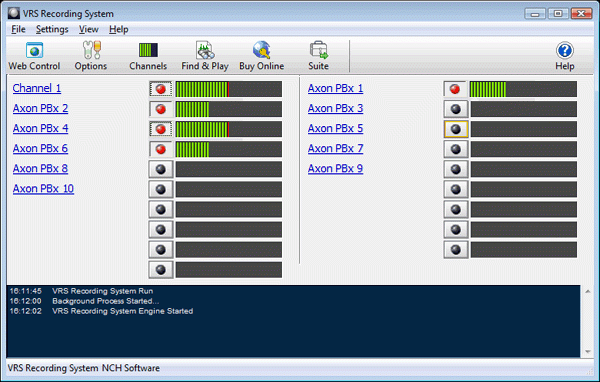Click the status bar text 'VRS Recording System NCH Software'
The image size is (600, 382).
click(x=83, y=368)
